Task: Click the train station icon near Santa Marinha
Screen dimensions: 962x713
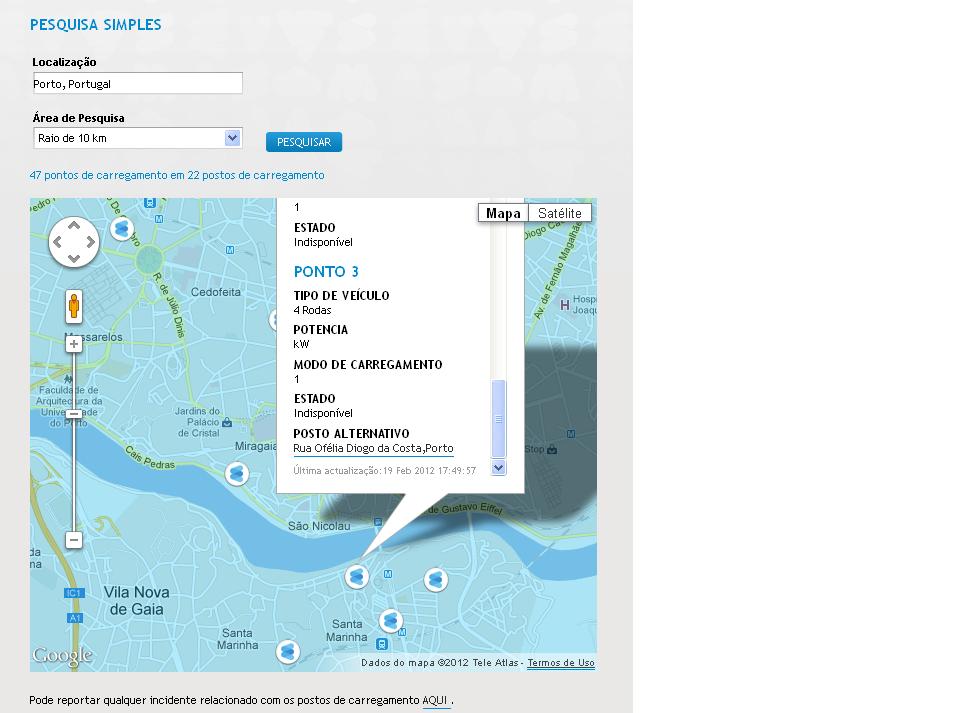Action: pos(382,644)
